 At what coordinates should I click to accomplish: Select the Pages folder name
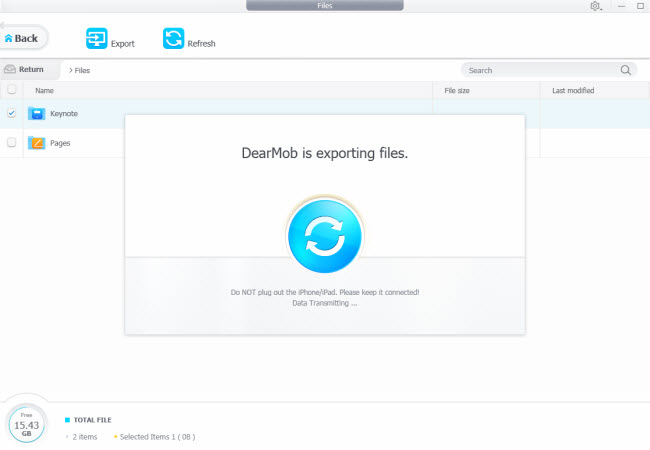pos(60,143)
